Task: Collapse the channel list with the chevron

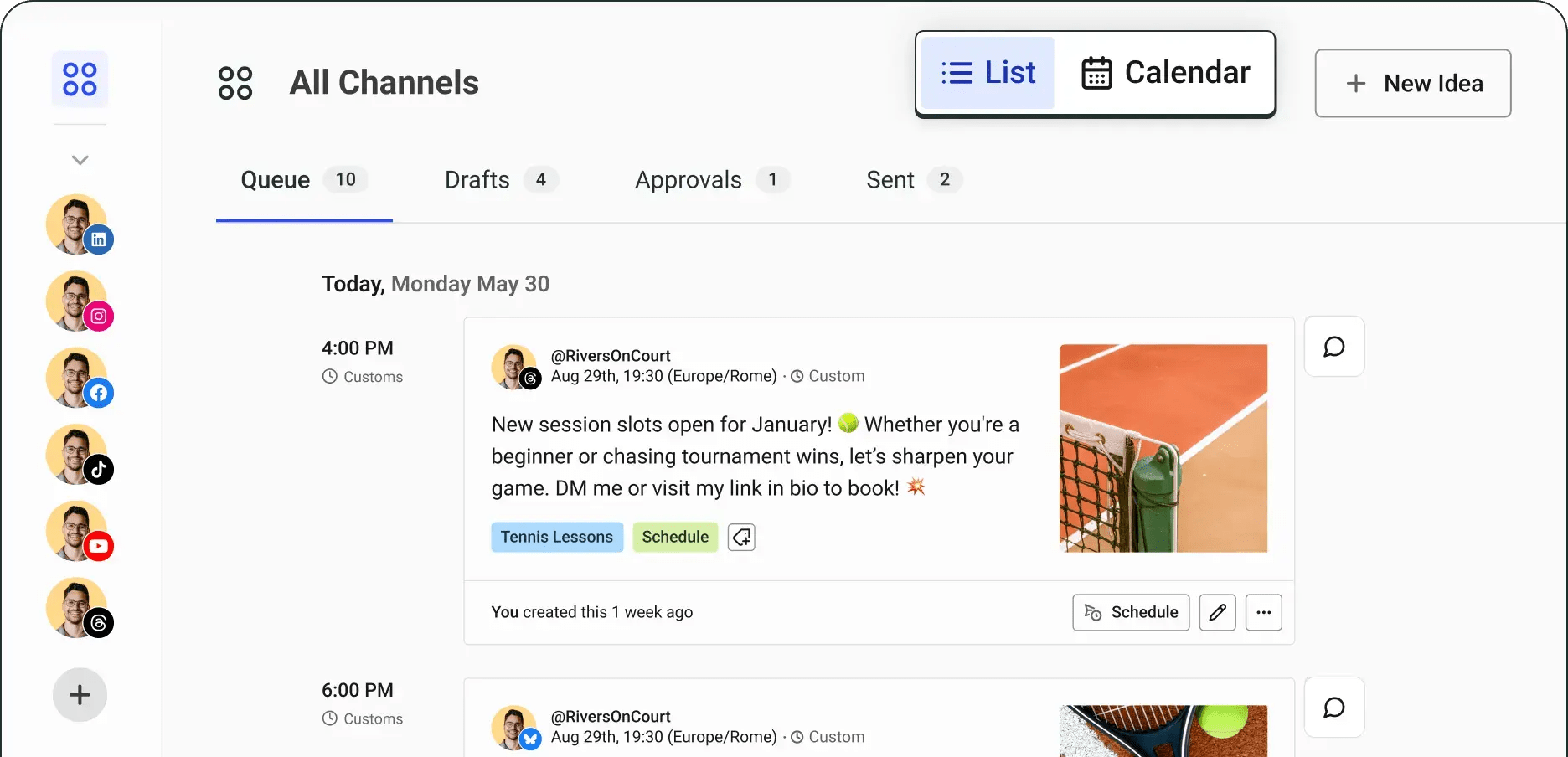Action: (80, 159)
